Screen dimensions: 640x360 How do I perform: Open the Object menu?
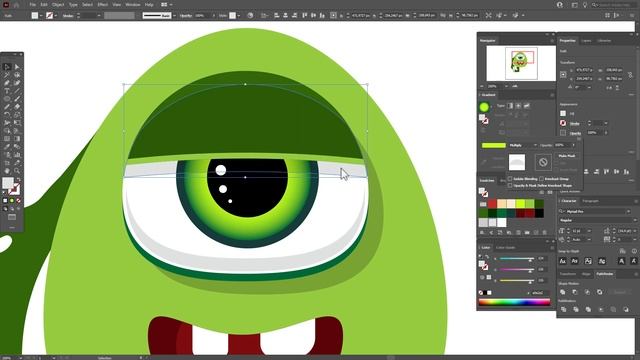click(x=58, y=4)
